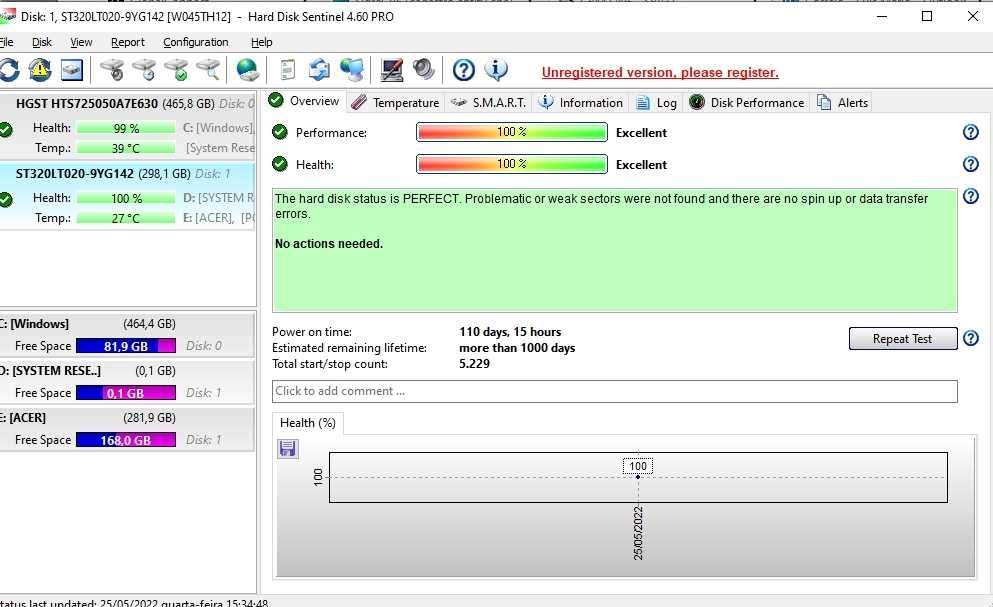
Task: Switch to the Disk Performance tab
Action: tap(747, 103)
